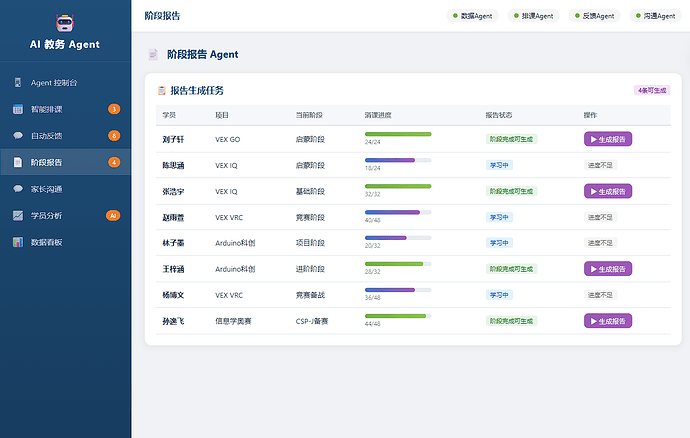
Task: Open Agent 控制台 via its phone icon
Action: [18, 82]
